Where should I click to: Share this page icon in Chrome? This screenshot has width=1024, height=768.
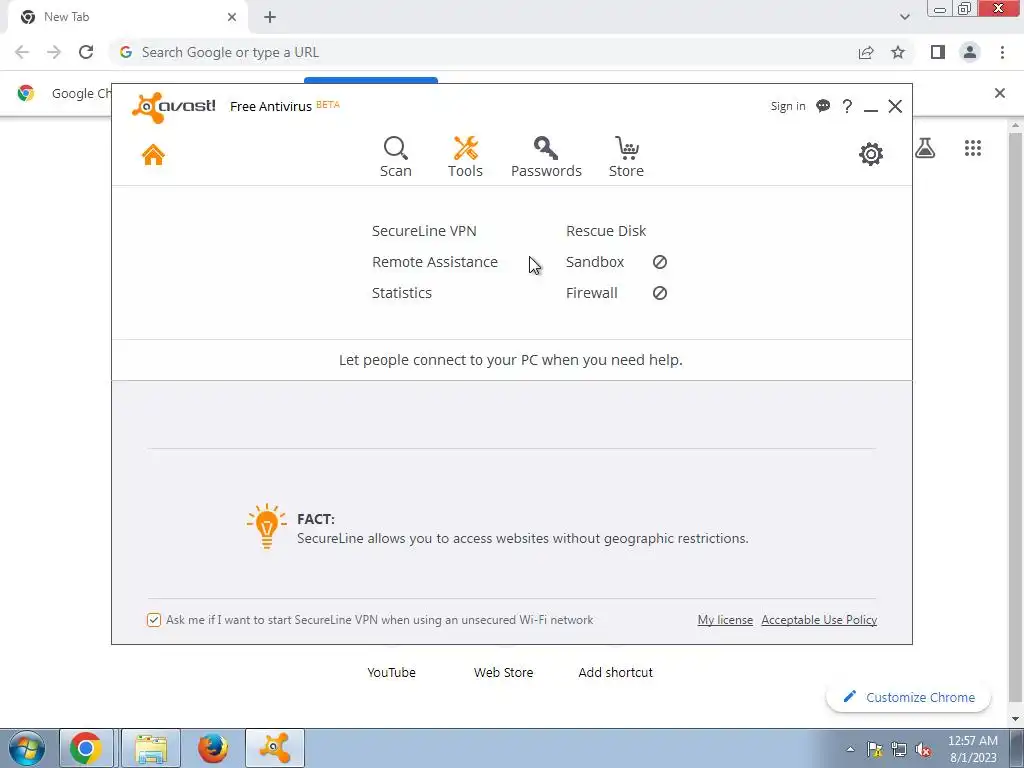[x=866, y=52]
